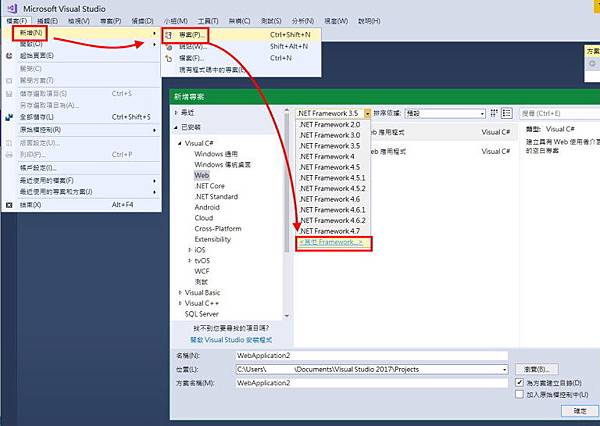This screenshot has width=600, height=426.
Task: Open 最近使用的檔案(F) recent files submenu
Action: point(81,181)
